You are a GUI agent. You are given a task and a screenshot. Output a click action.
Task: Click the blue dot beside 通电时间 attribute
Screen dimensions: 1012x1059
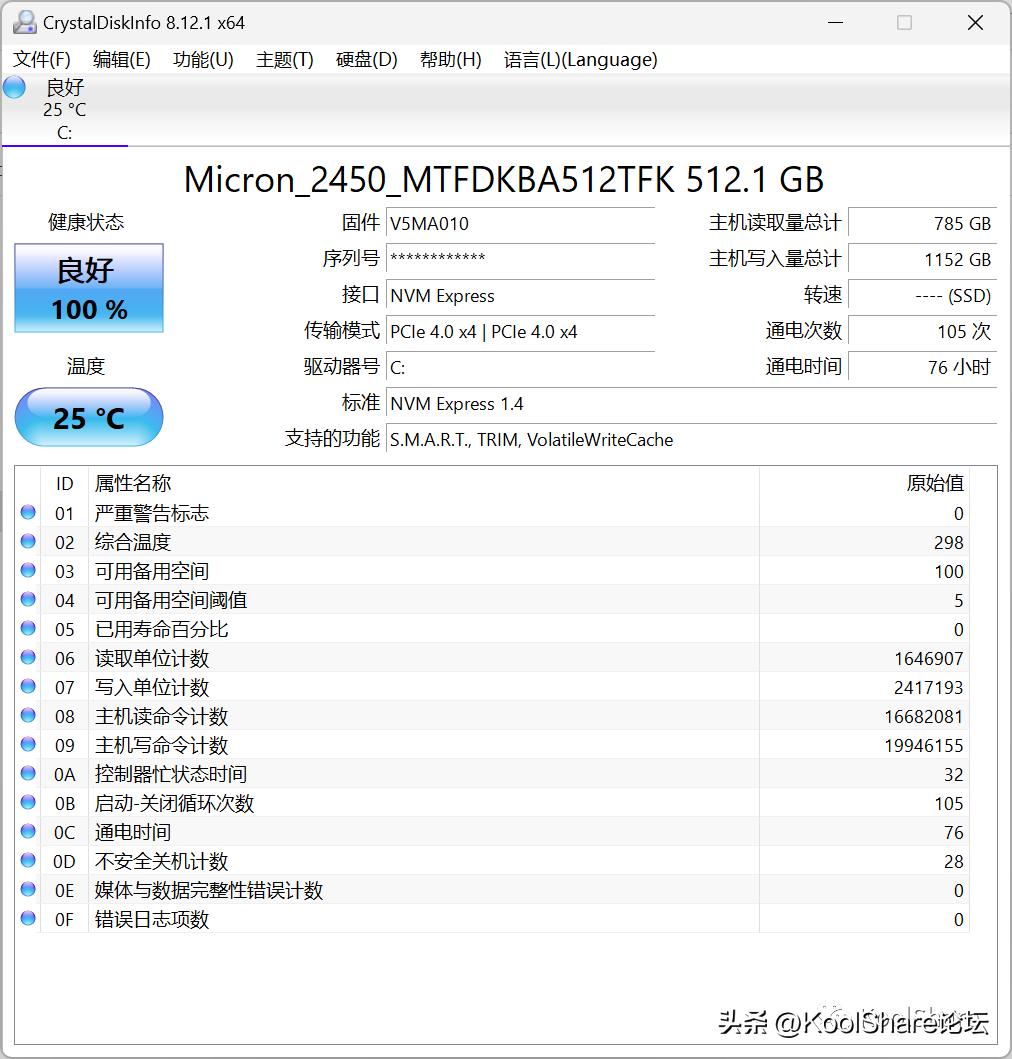27,831
